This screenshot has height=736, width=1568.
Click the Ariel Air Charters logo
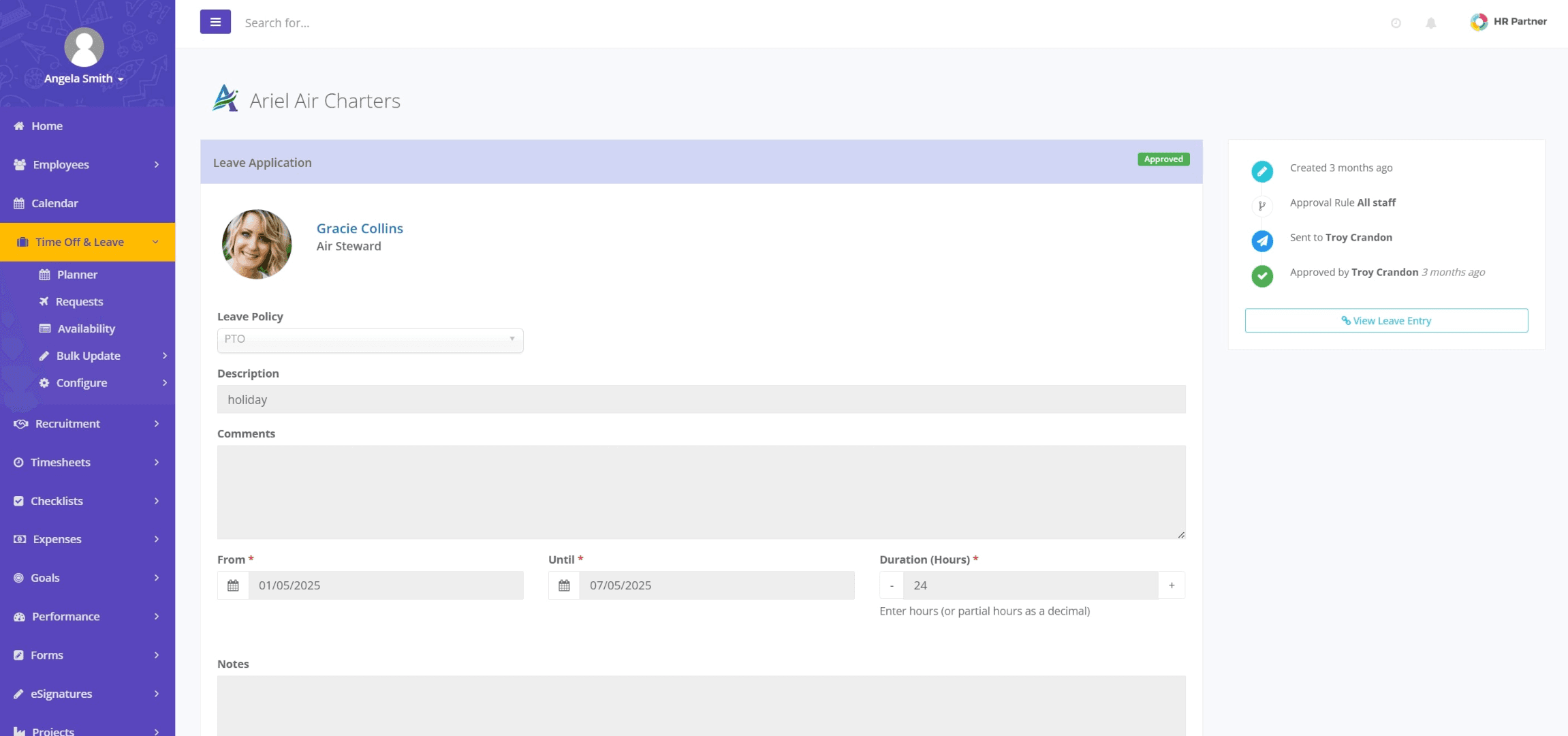[225, 99]
